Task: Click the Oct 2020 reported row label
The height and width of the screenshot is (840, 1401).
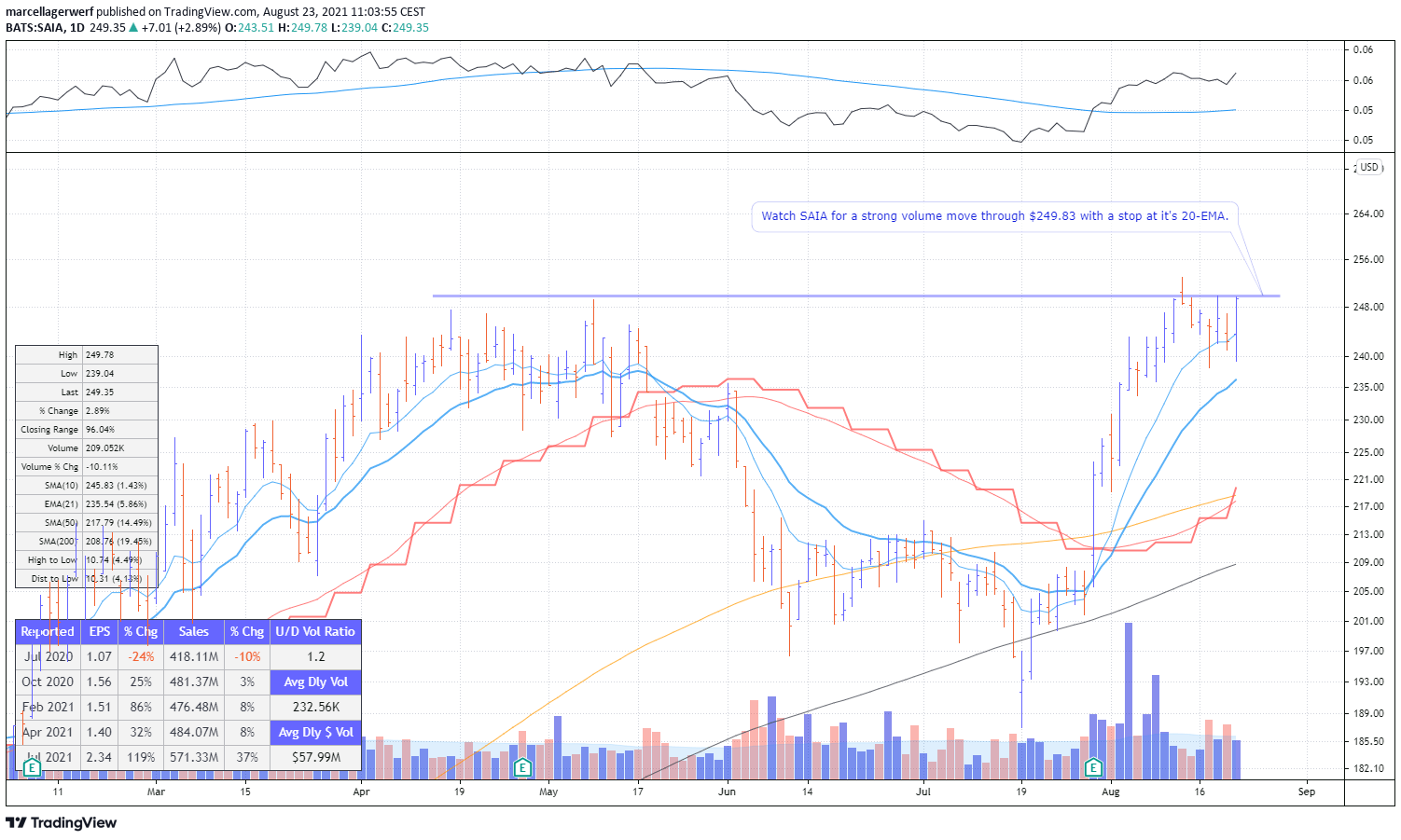Action: click(x=48, y=682)
